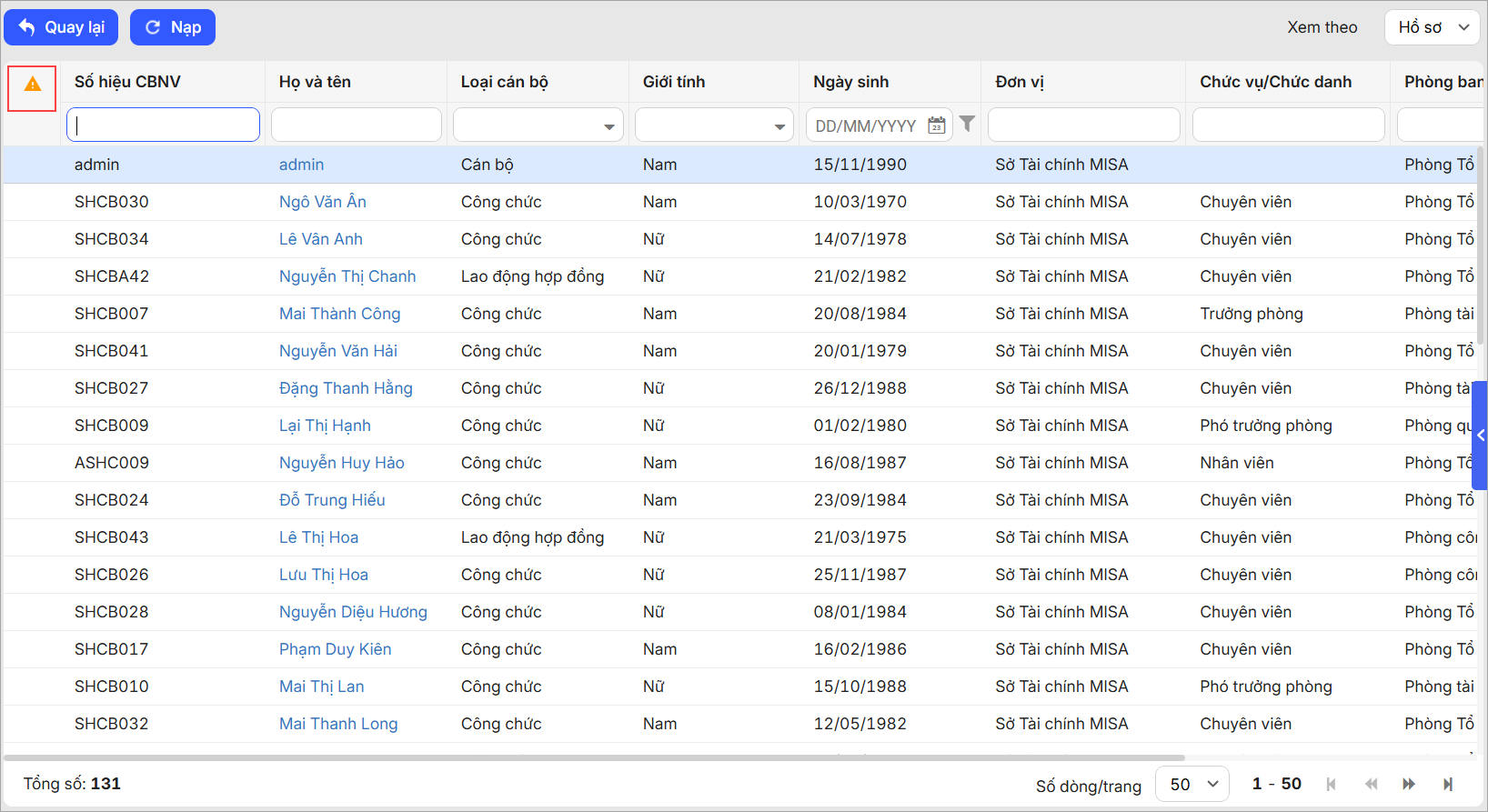Change rows per page from 50
Image resolution: width=1488 pixels, height=812 pixels.
(x=1191, y=784)
